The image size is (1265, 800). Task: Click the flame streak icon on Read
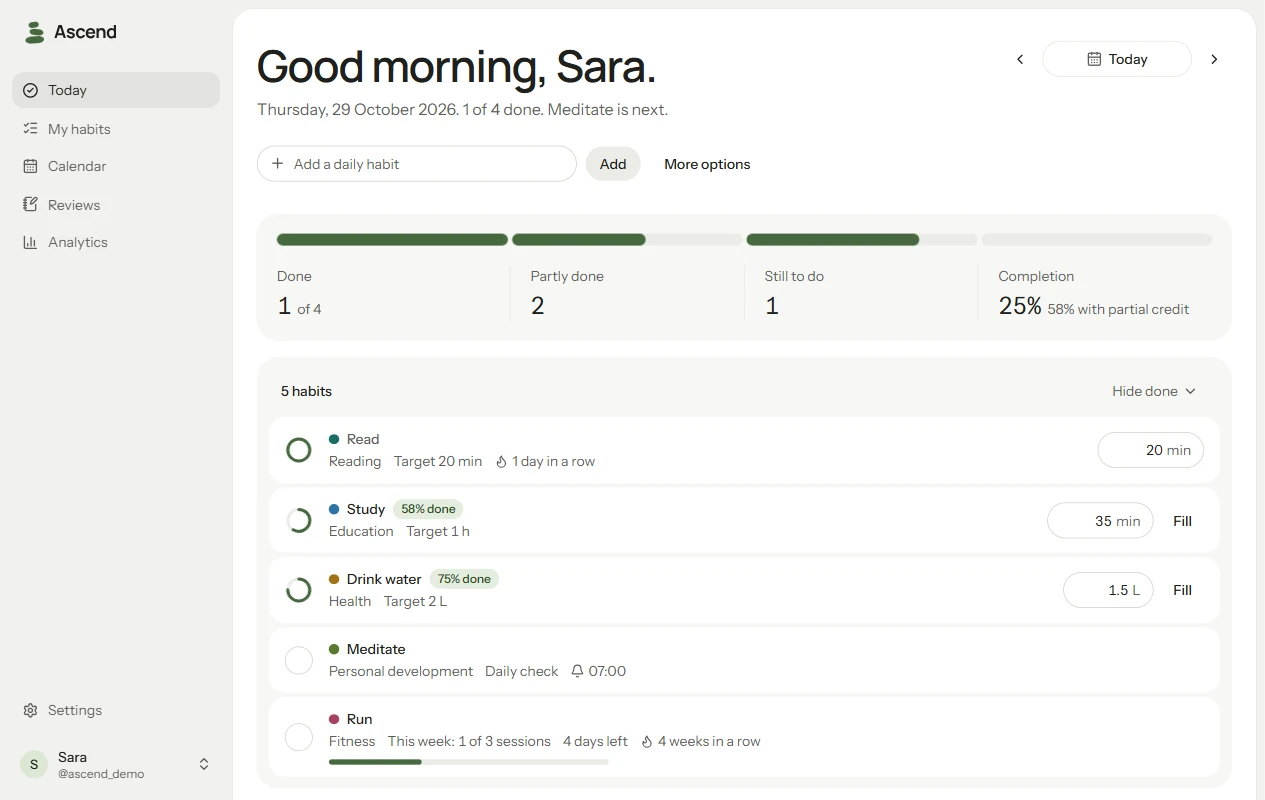tap(501, 462)
